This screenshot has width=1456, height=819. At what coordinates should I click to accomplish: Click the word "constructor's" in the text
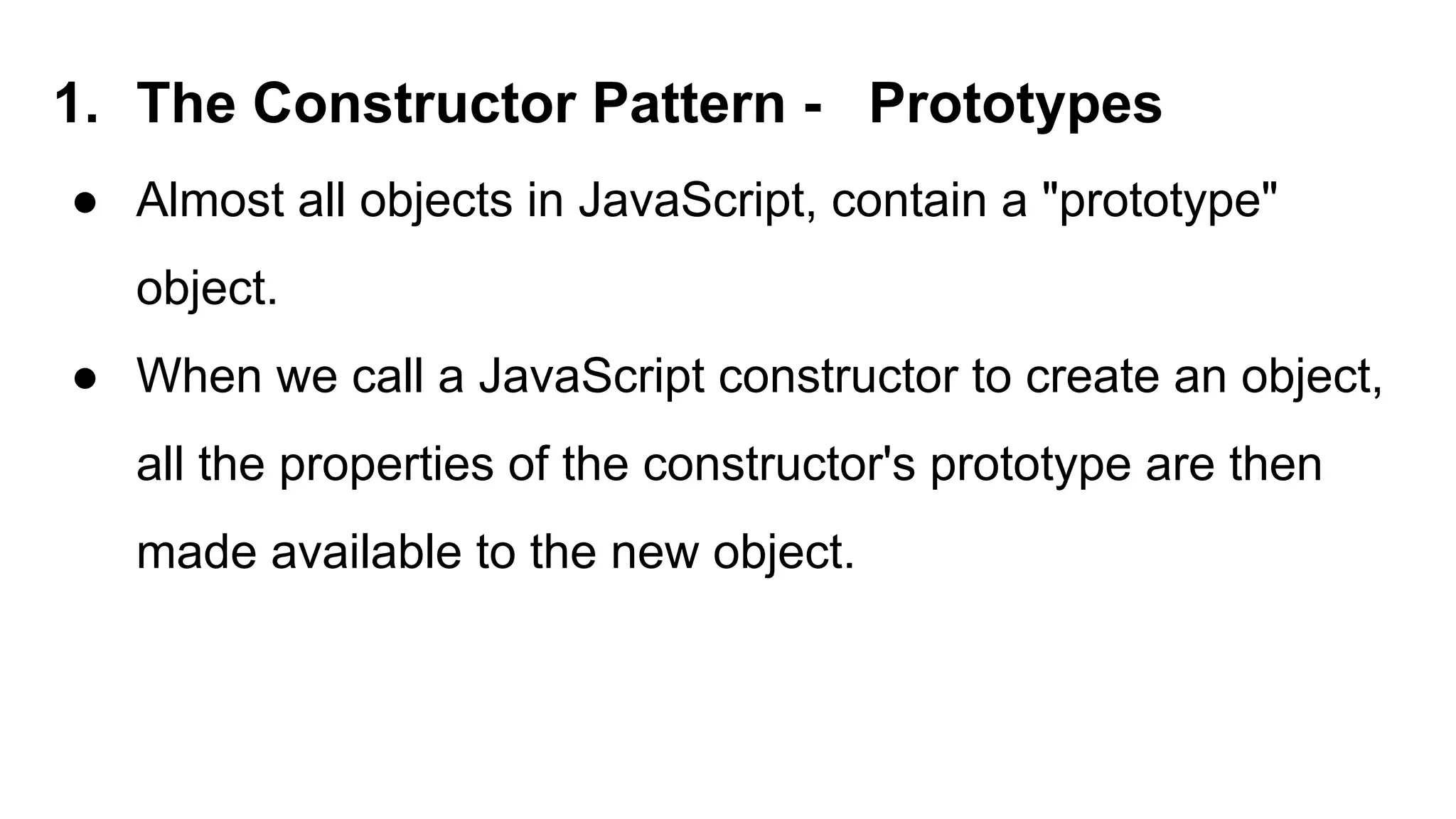[x=778, y=464]
